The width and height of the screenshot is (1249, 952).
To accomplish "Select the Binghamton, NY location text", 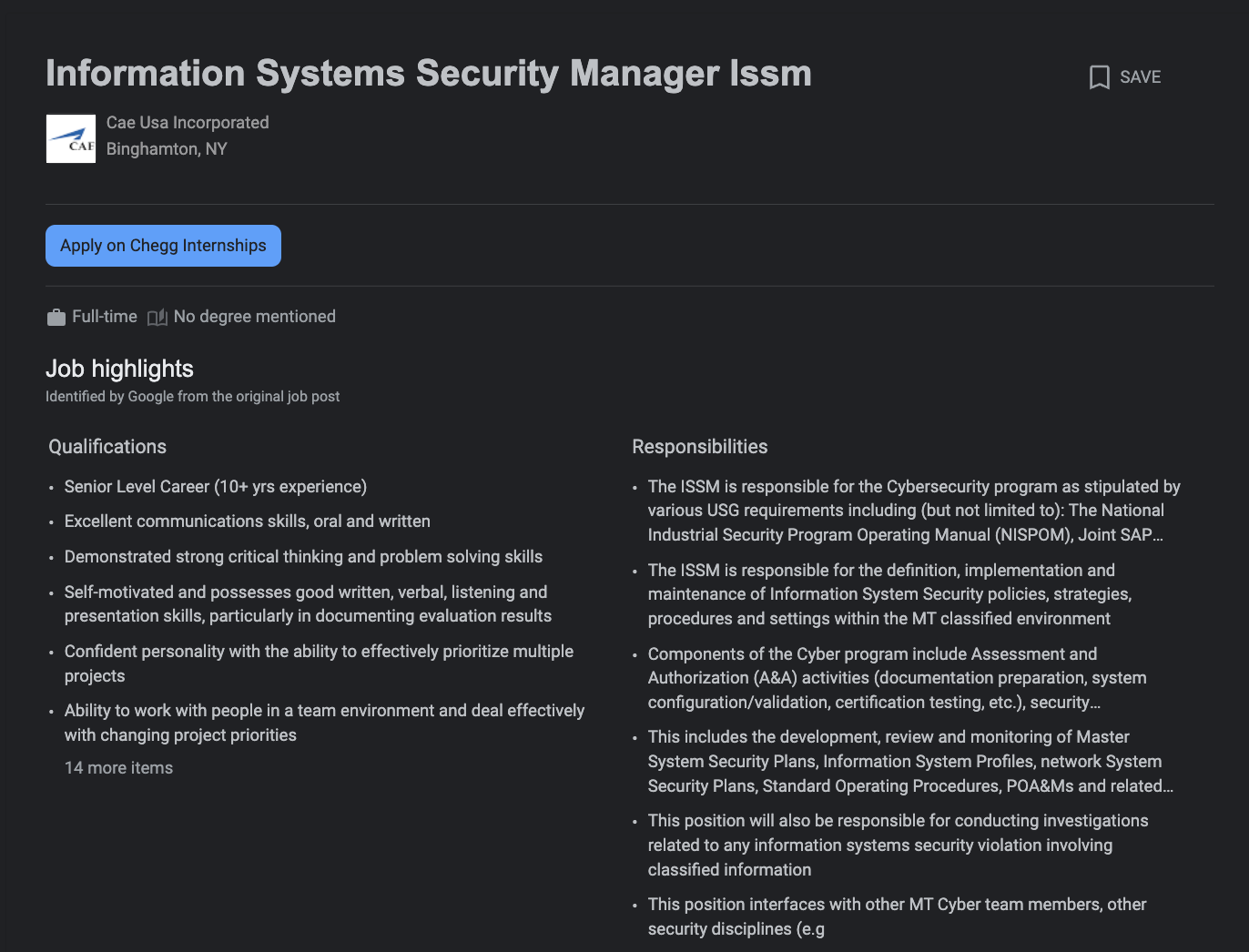I will (167, 149).
